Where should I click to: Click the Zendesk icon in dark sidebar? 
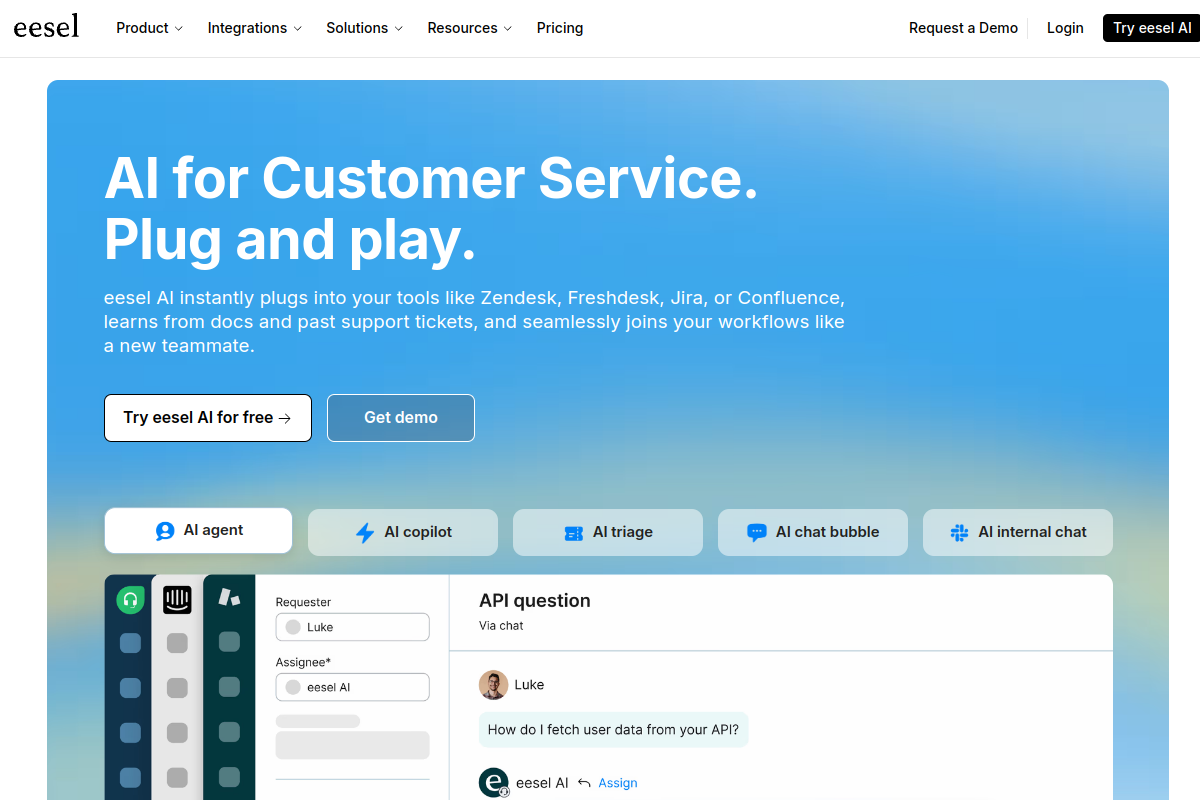click(x=229, y=597)
